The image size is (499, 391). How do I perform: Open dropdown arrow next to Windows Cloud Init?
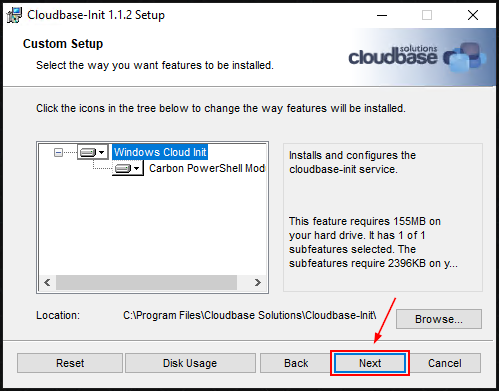coord(102,153)
